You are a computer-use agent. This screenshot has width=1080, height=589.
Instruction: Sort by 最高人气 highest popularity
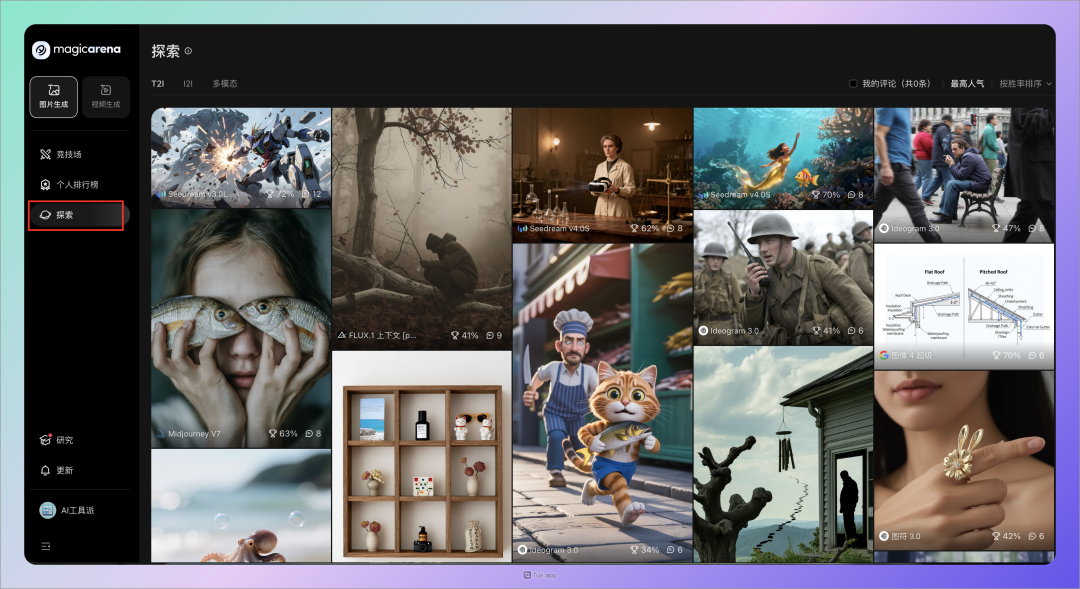pos(967,83)
